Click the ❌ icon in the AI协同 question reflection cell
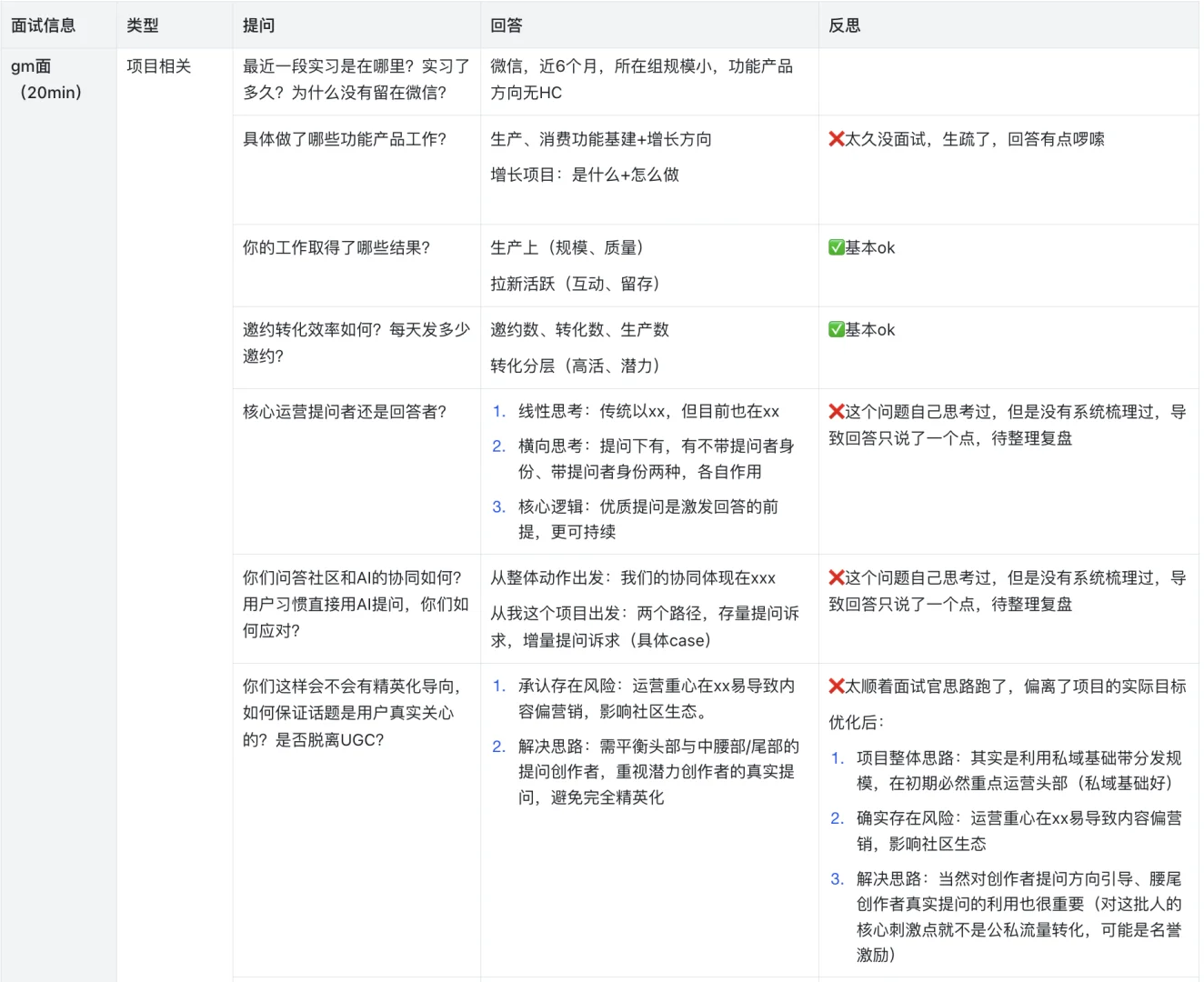This screenshot has height=982, width=1204. pyautogui.click(x=836, y=576)
